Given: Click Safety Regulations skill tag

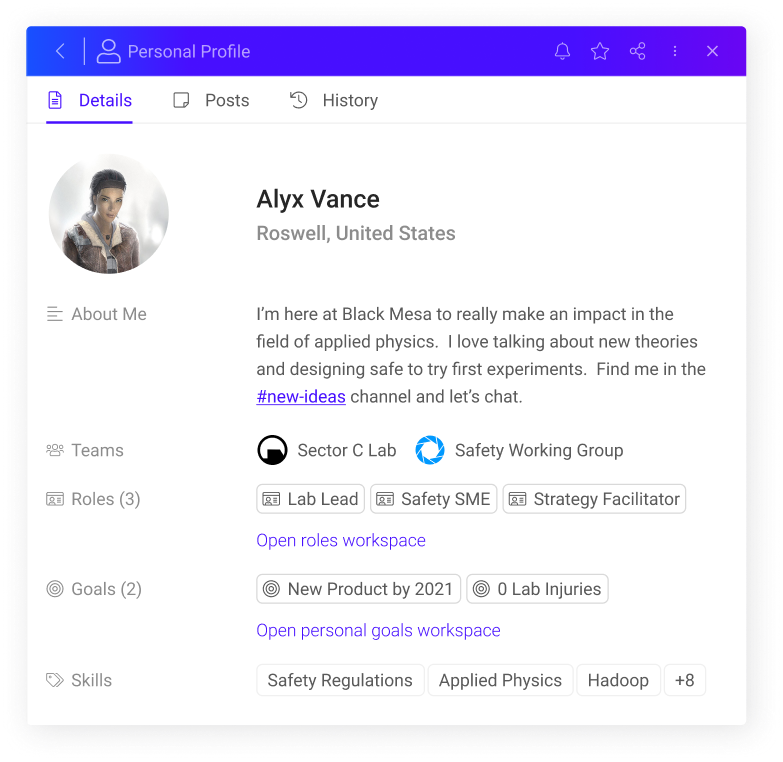Looking at the screenshot, I should pos(340,680).
